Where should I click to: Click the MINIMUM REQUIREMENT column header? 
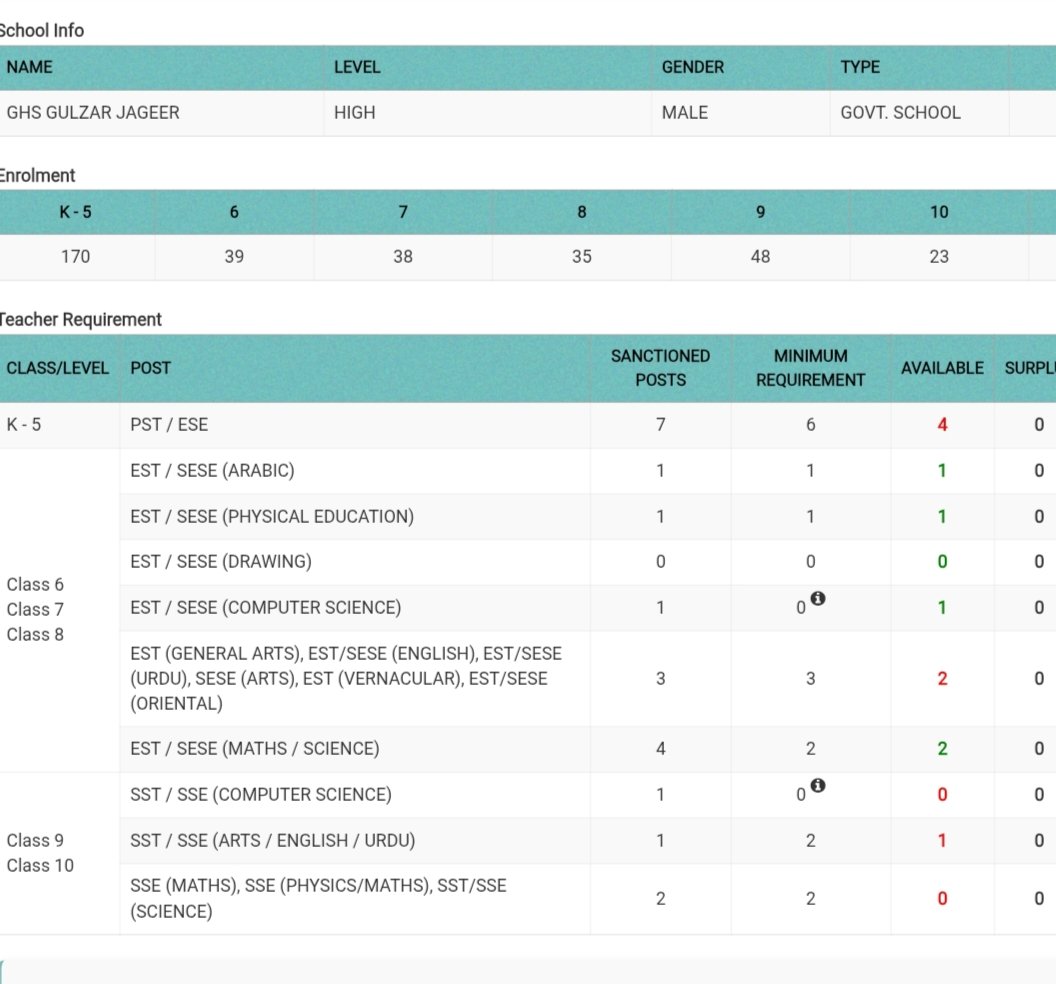(810, 368)
